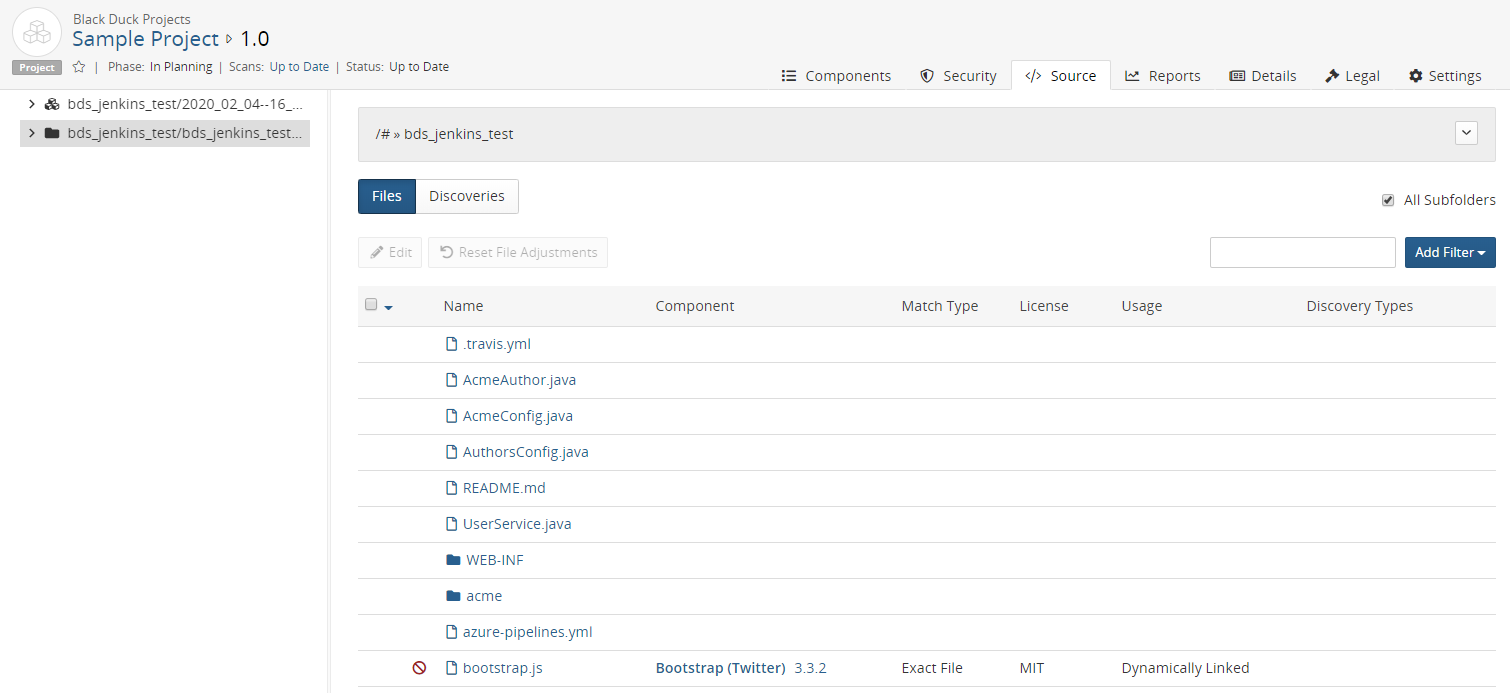Viewport: 1510px width, 693px height.
Task: Click the star favorite icon beside Project badge
Action: click(x=79, y=67)
